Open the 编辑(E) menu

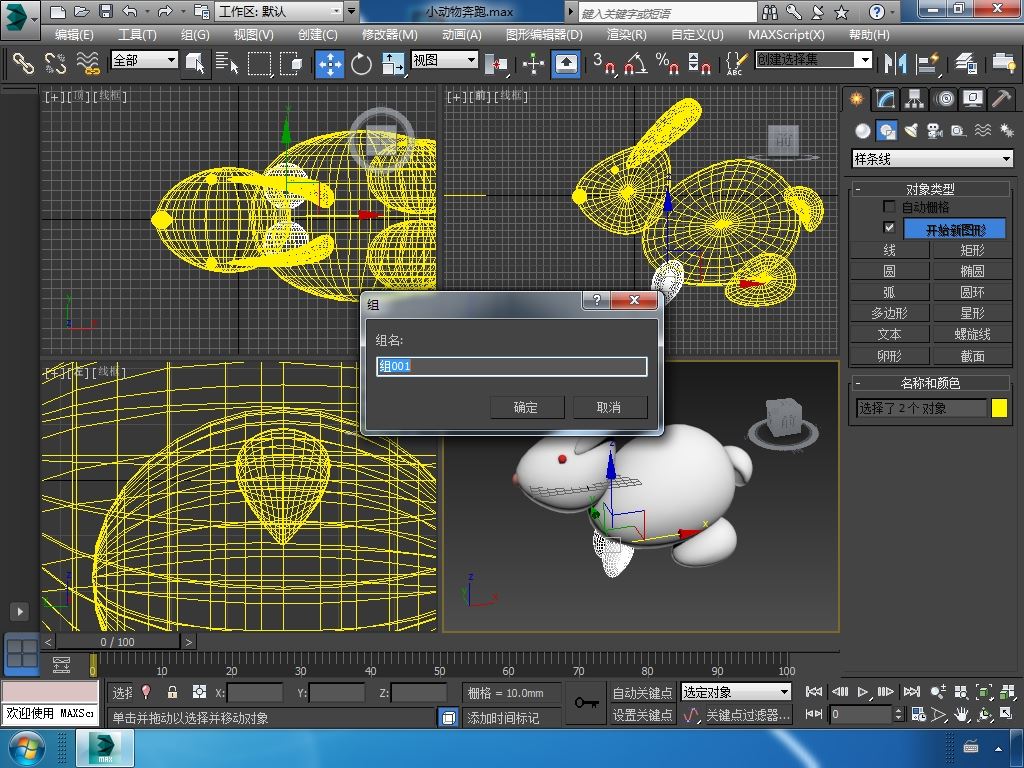pyautogui.click(x=74, y=35)
